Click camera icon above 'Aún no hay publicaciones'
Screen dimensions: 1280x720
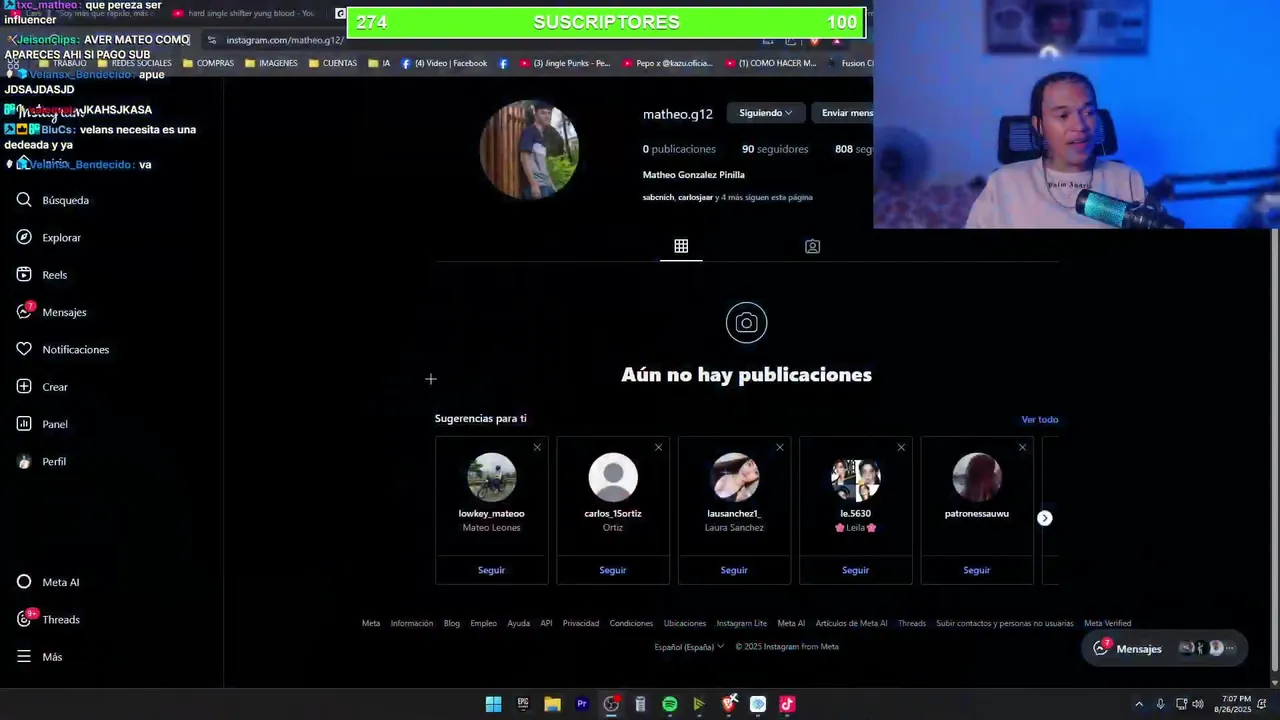(x=746, y=323)
